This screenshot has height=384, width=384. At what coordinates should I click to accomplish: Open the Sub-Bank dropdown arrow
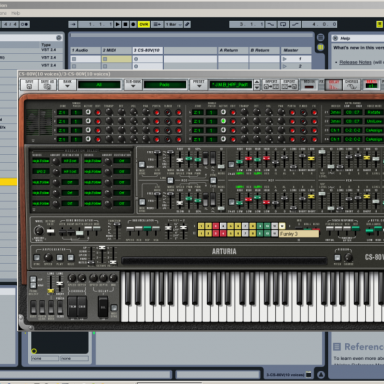coord(133,85)
